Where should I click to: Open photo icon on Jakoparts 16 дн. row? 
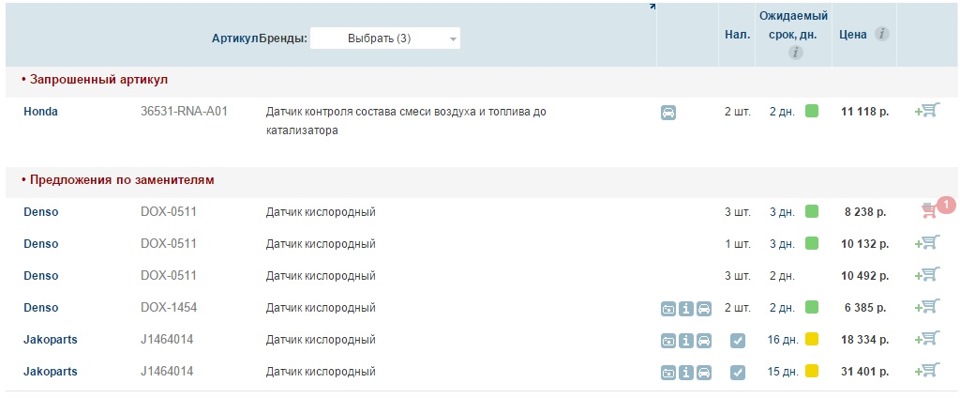(669, 340)
